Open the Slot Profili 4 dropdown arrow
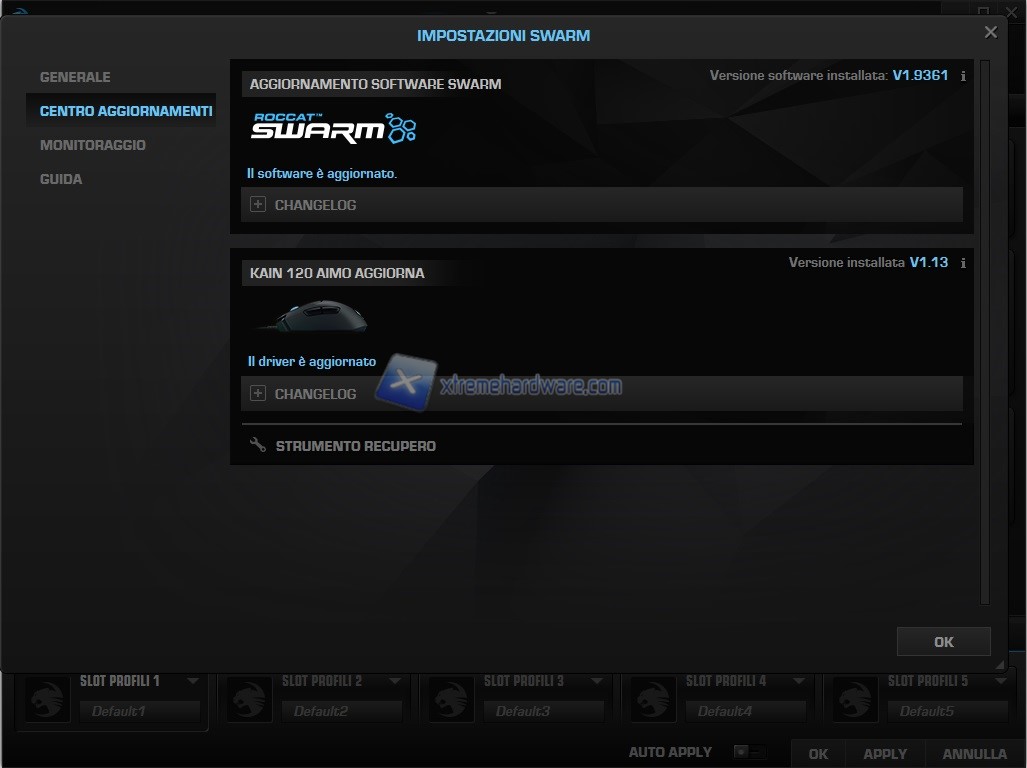The width and height of the screenshot is (1027, 768). [799, 681]
